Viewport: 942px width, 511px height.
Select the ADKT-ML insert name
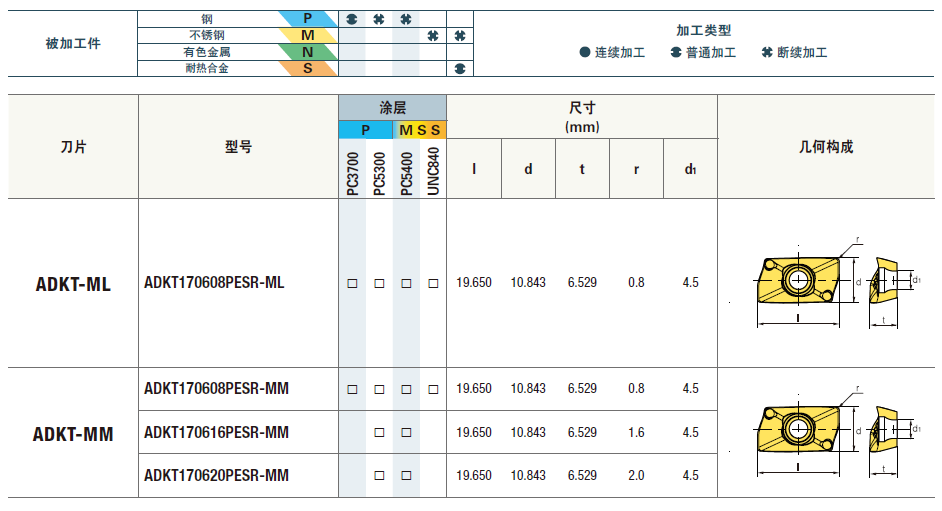click(x=73, y=284)
